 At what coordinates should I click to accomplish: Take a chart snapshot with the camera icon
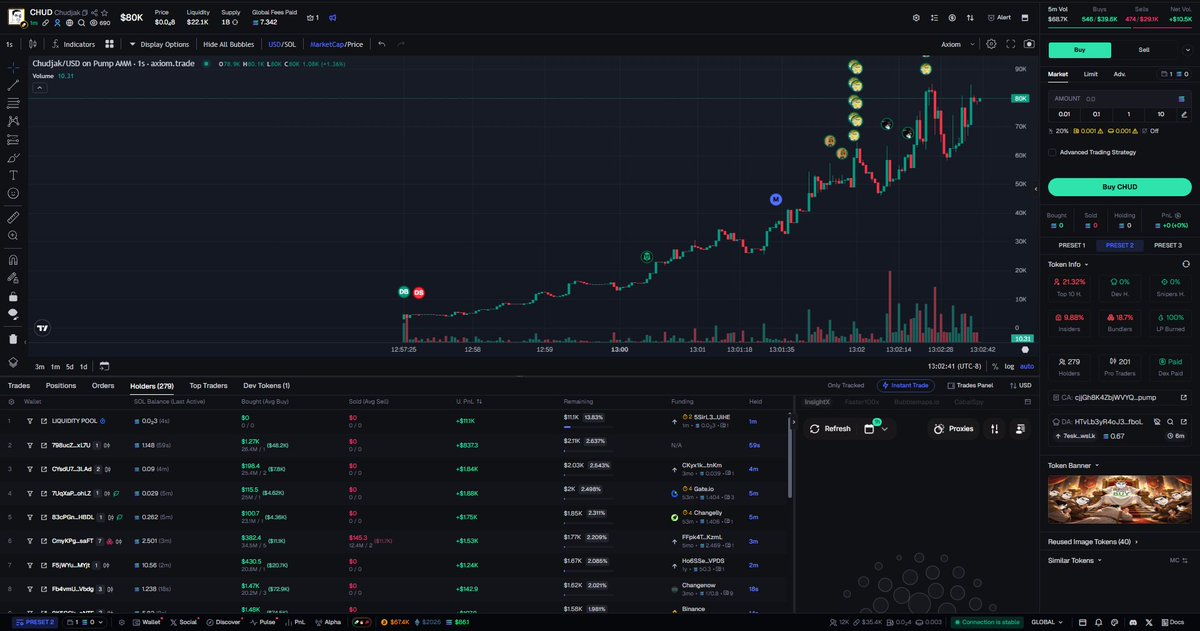coord(1029,44)
